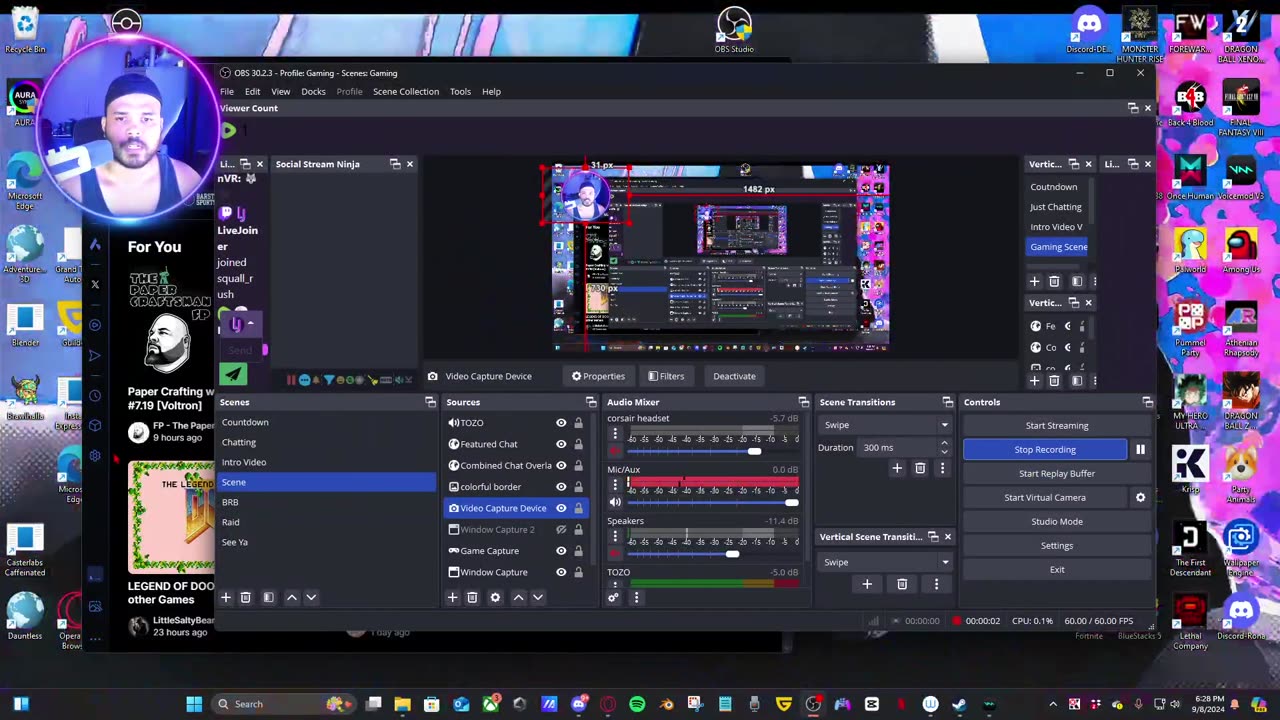Show the hidden Window Capture 2 source

561,529
